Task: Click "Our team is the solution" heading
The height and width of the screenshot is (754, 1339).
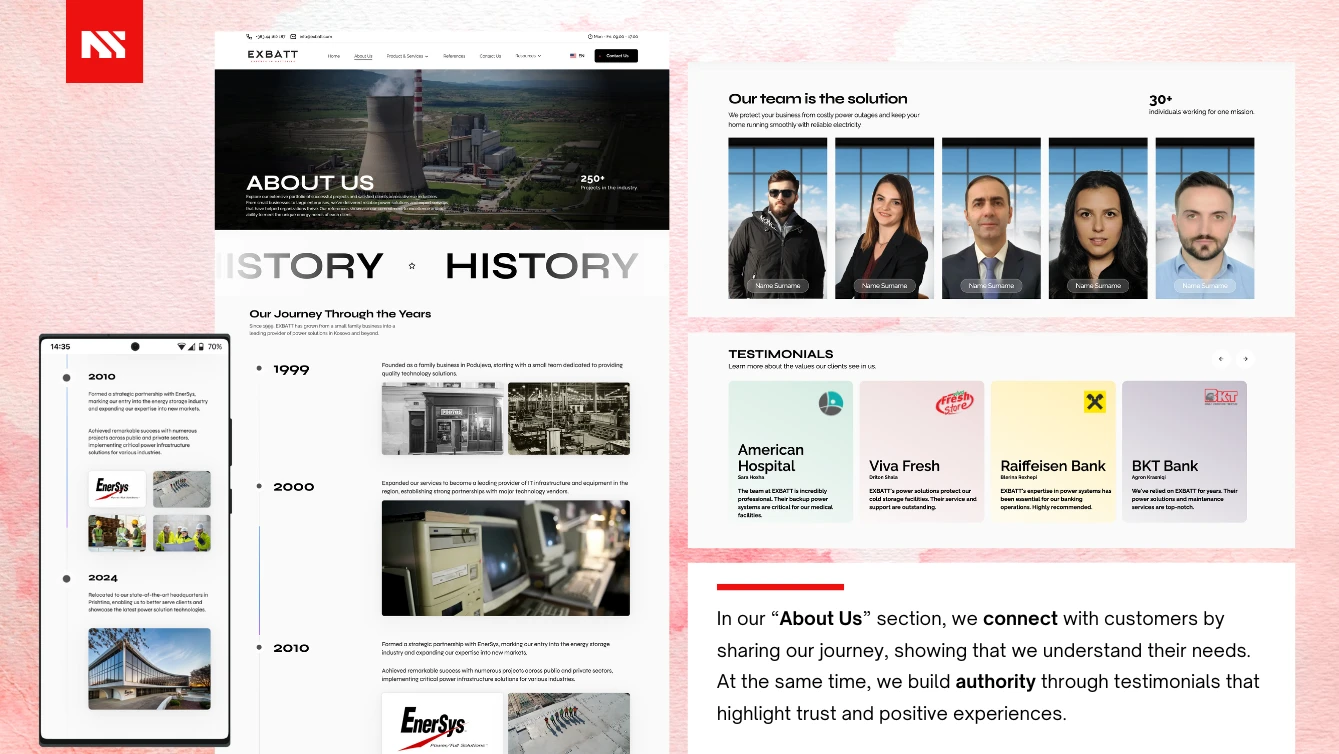Action: coord(818,99)
